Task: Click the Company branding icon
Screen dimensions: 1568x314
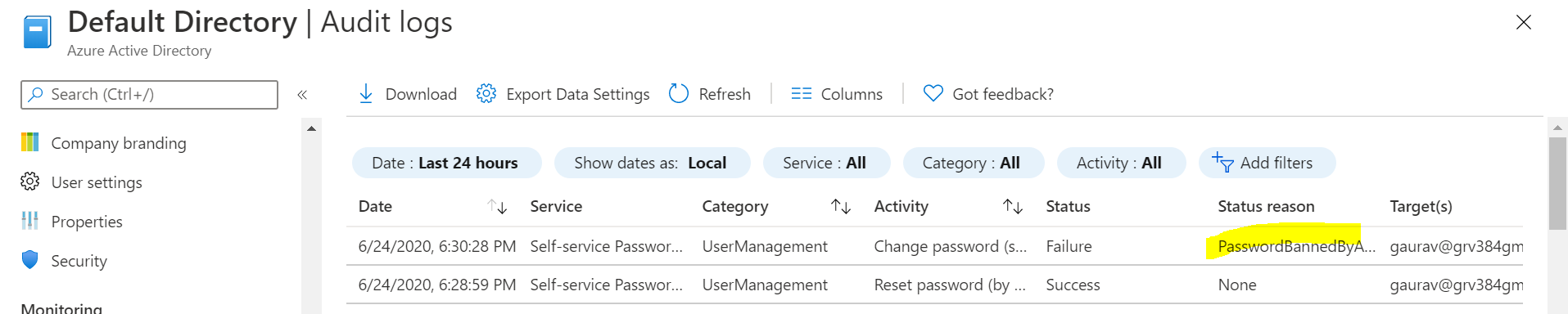Action: pyautogui.click(x=30, y=142)
